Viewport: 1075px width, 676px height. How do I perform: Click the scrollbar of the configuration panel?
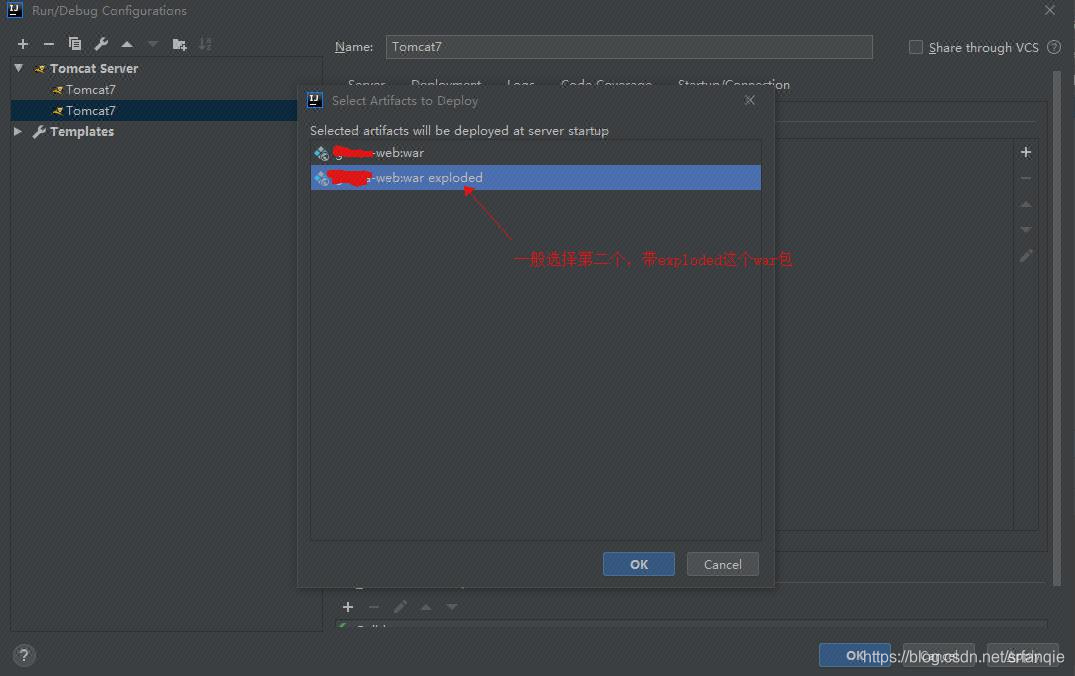[x=1056, y=328]
